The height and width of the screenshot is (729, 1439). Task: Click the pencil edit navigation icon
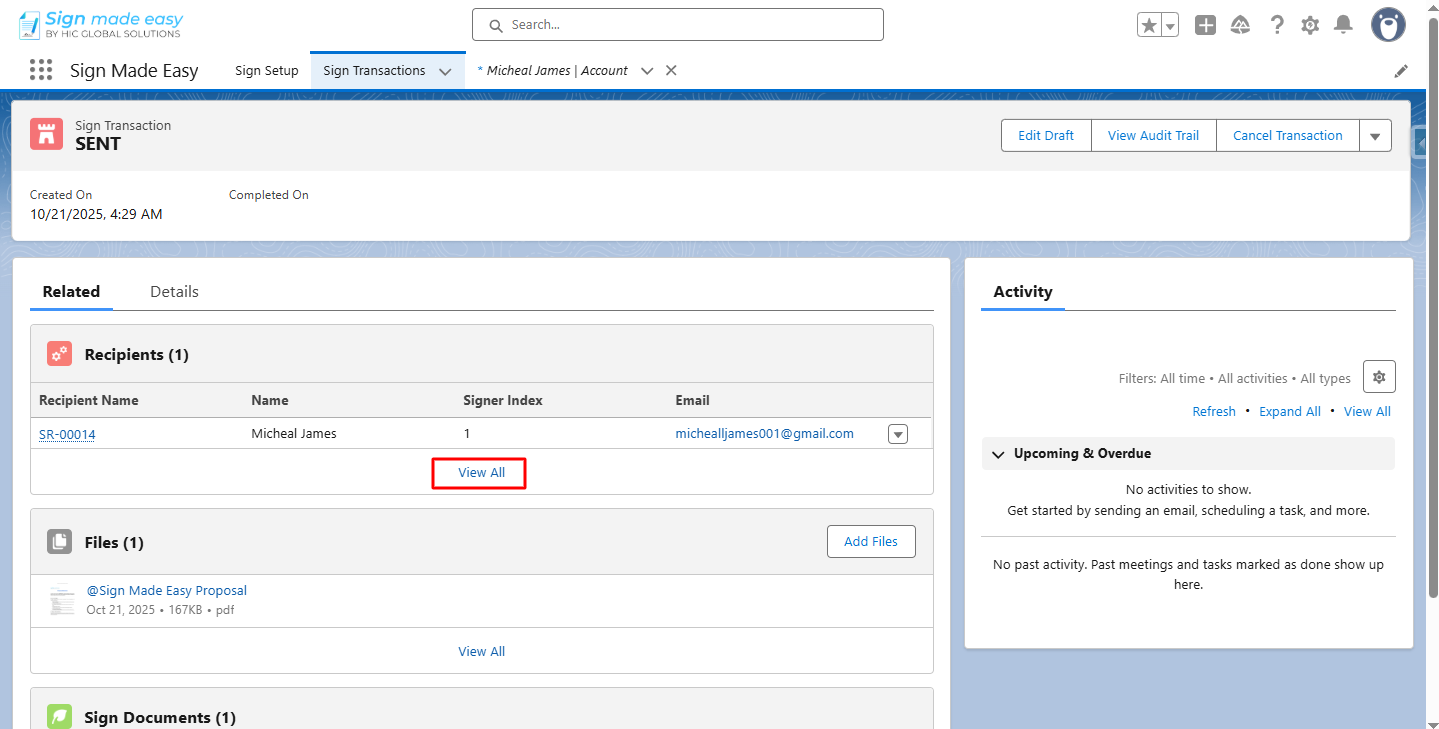coord(1401,71)
